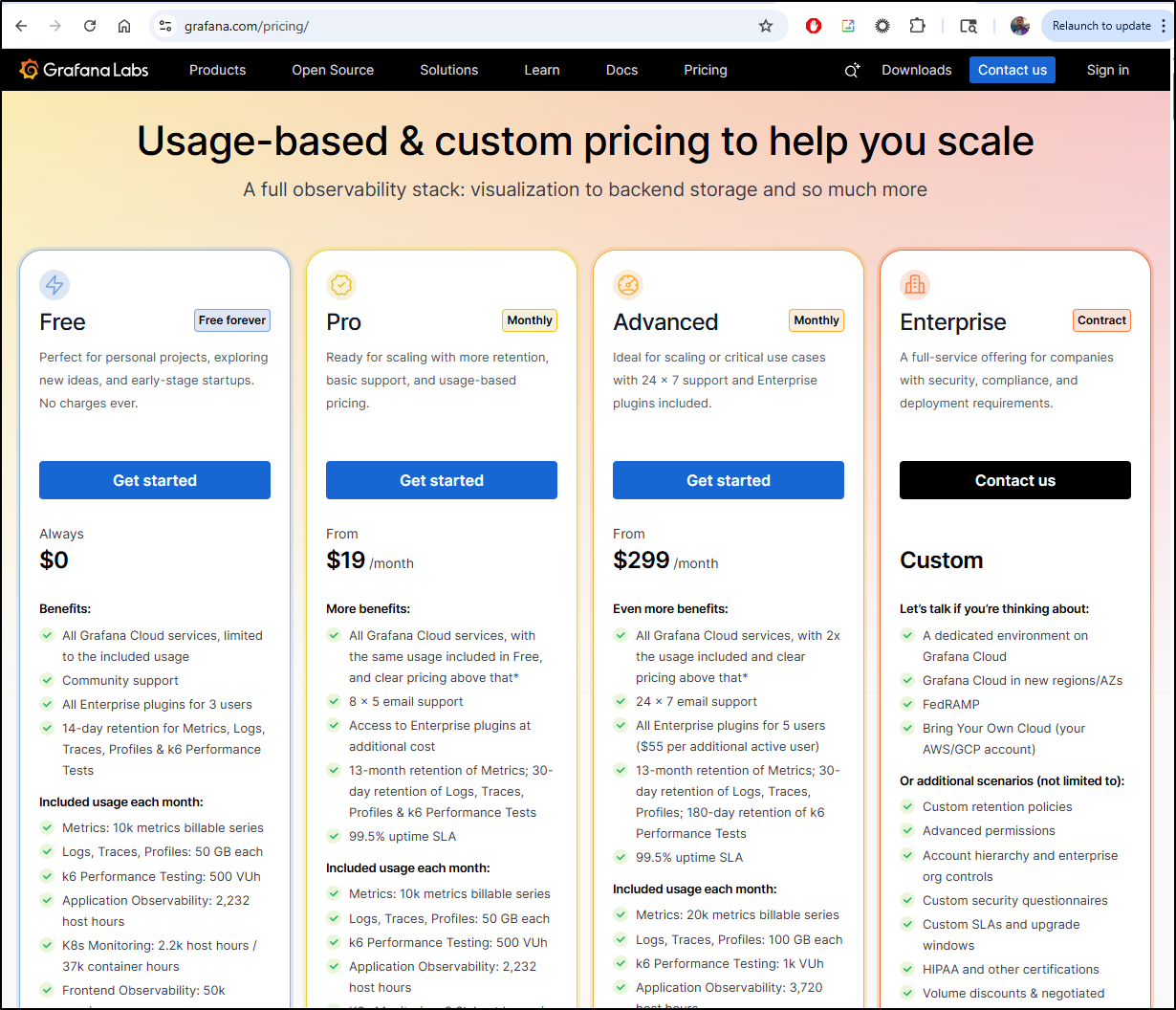
Task: Click check icon beside Advanced permissions
Action: pos(906,830)
